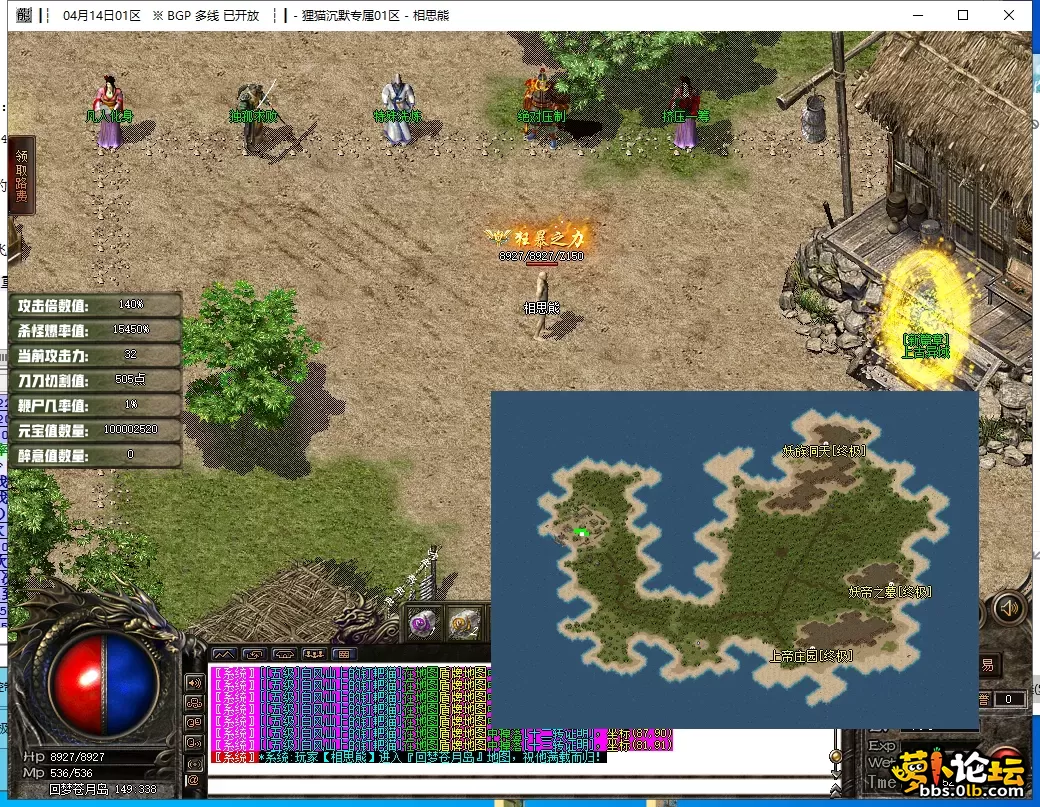
Task: Click 上帝庄园[终极] on the map
Action: pyautogui.click(x=811, y=656)
